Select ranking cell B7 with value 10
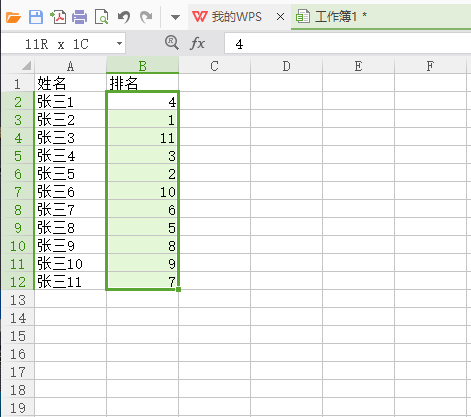This screenshot has height=417, width=471. [143, 191]
